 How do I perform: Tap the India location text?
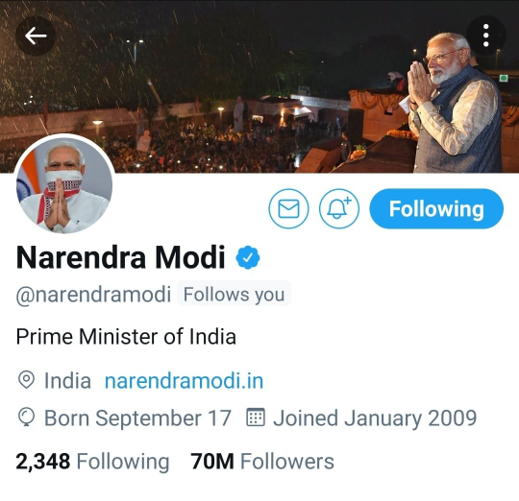68,381
